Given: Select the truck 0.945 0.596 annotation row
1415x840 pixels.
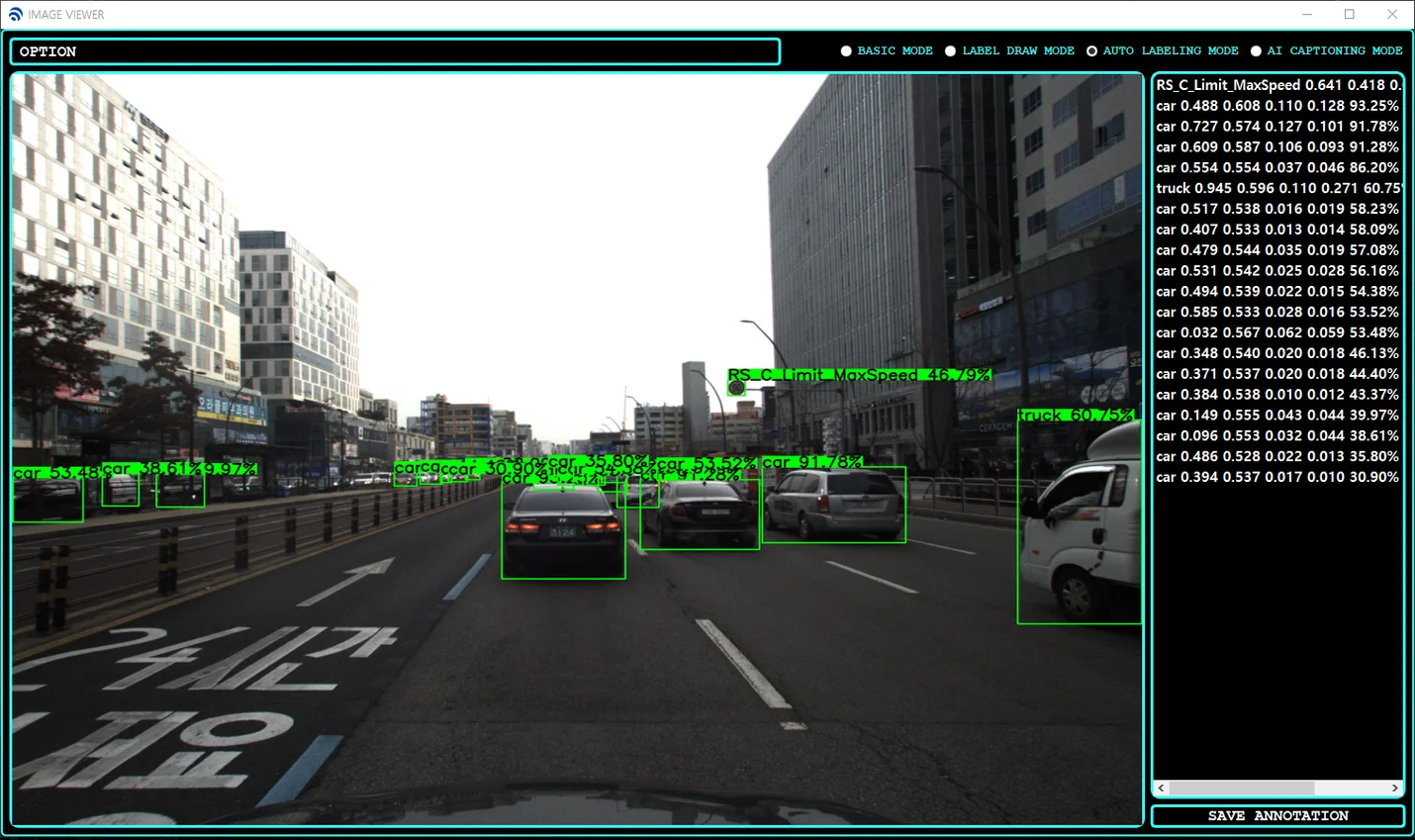Looking at the screenshot, I should tap(1278, 188).
